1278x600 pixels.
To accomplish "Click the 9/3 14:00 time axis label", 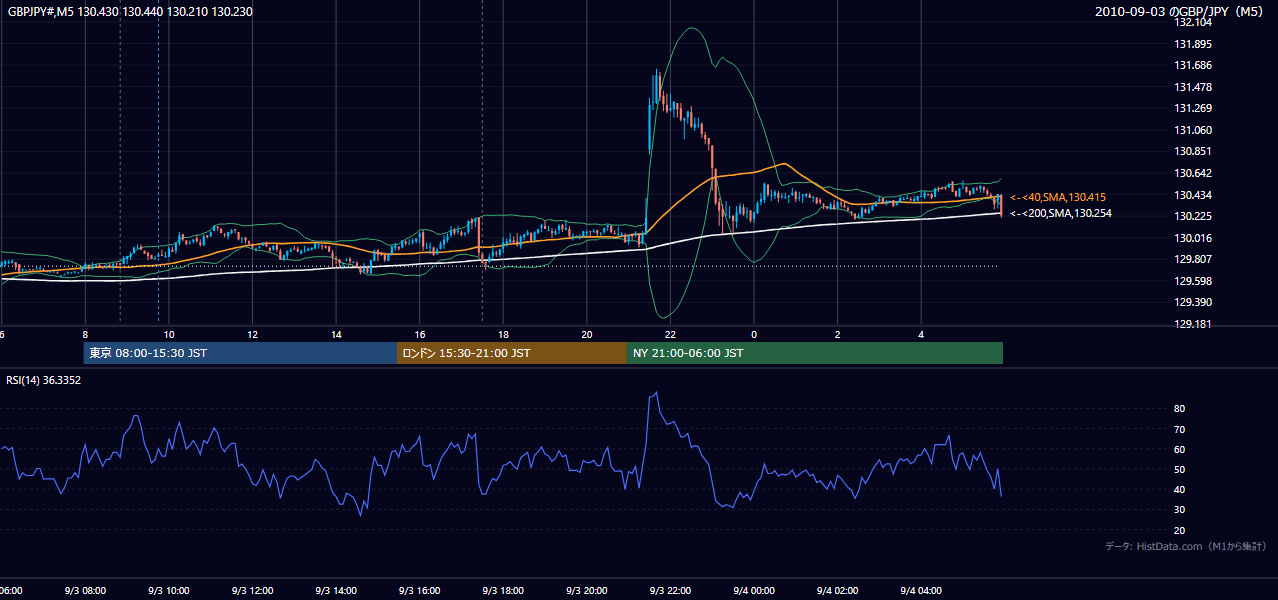I will pos(336,591).
